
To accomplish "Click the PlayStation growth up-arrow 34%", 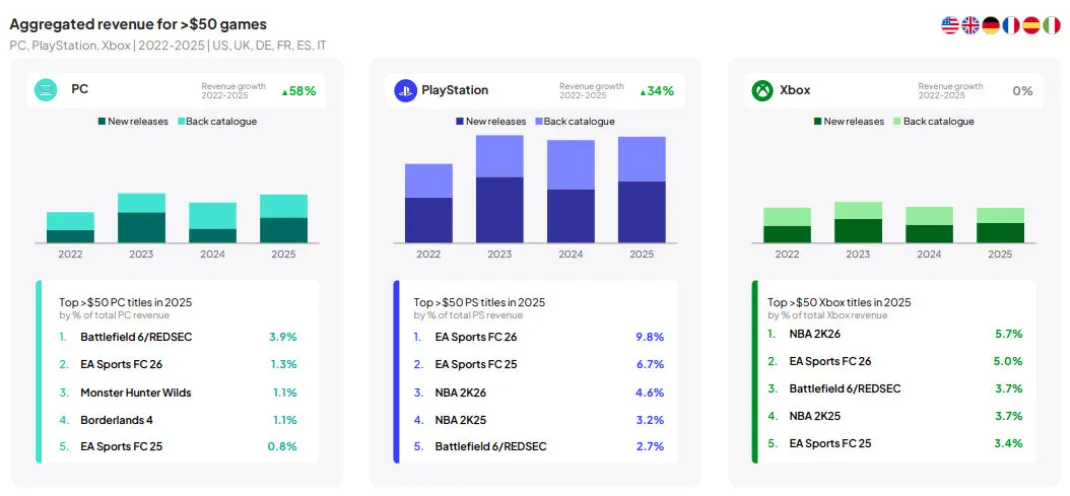I will click(656, 91).
